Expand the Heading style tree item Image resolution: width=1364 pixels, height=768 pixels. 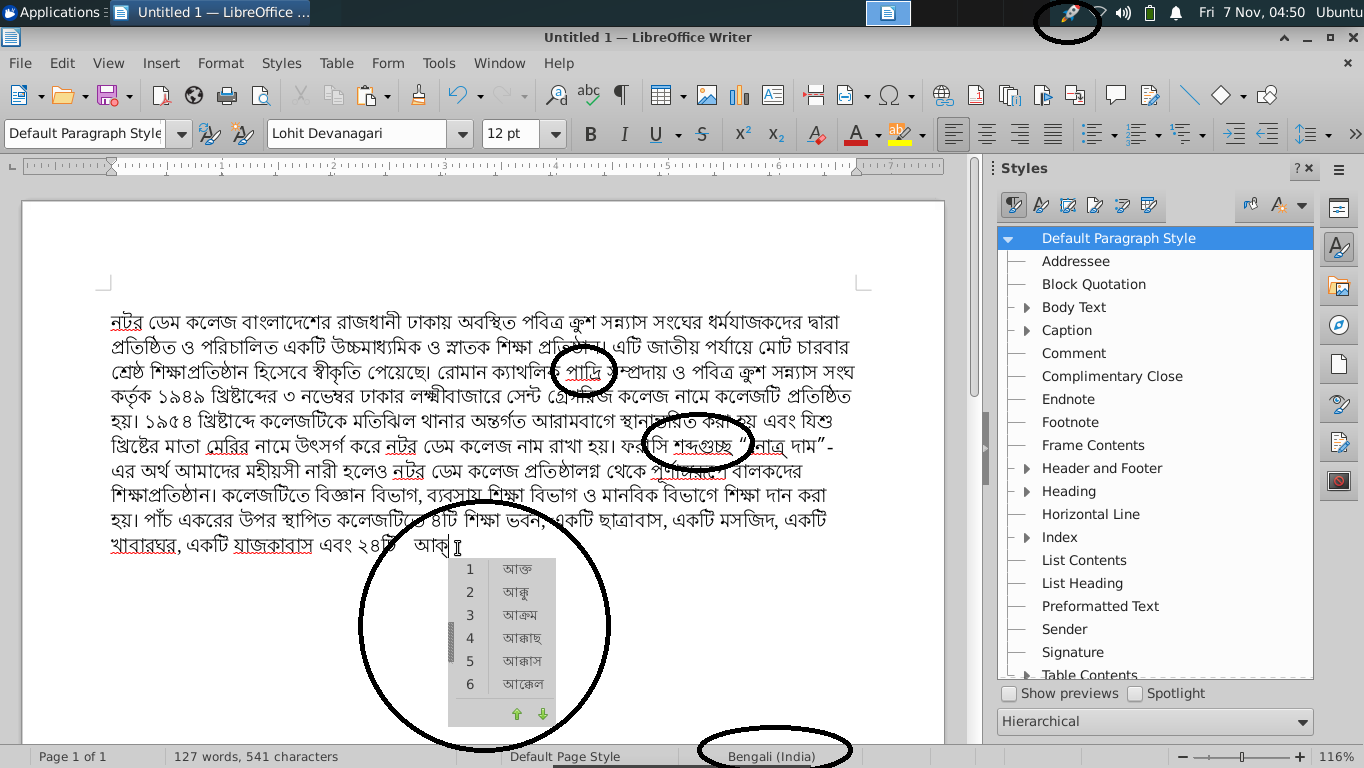(1026, 491)
